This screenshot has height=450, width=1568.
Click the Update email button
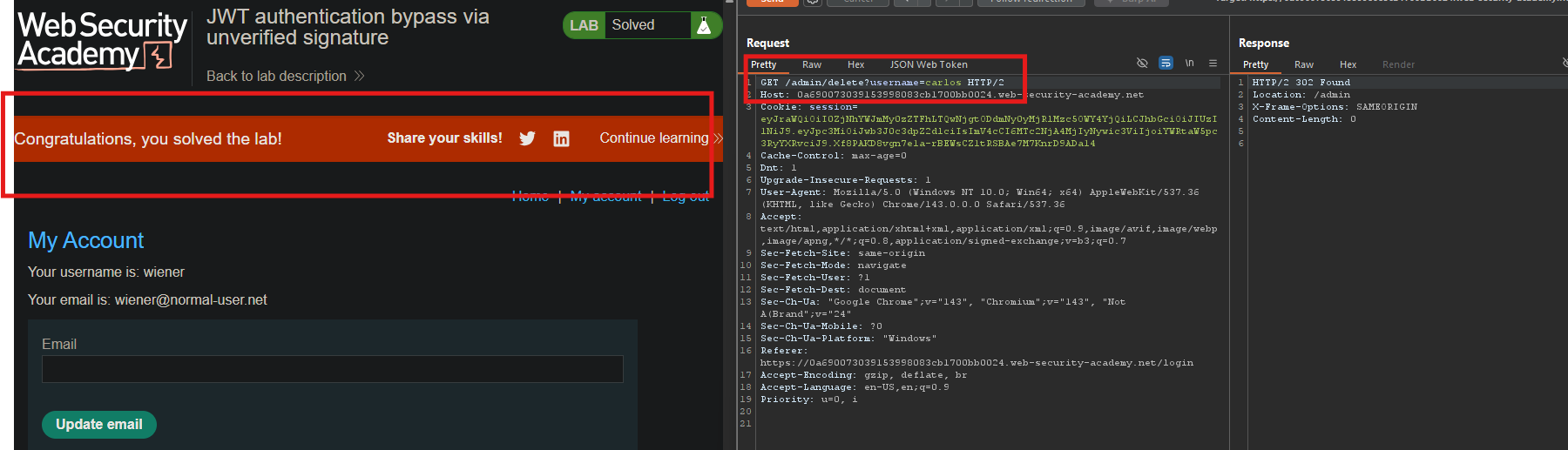(99, 425)
